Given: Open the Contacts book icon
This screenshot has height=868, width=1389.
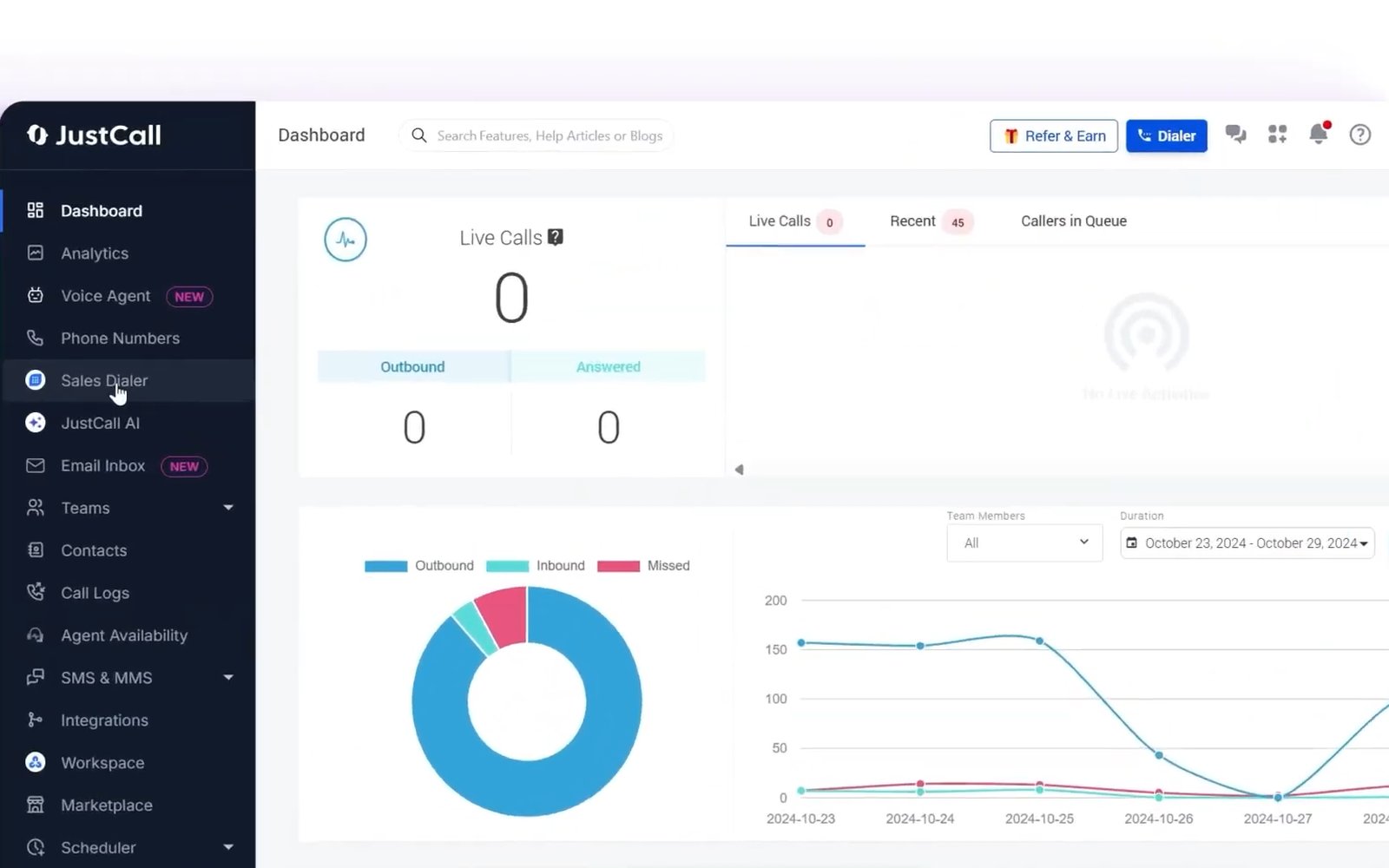Looking at the screenshot, I should pos(36,550).
